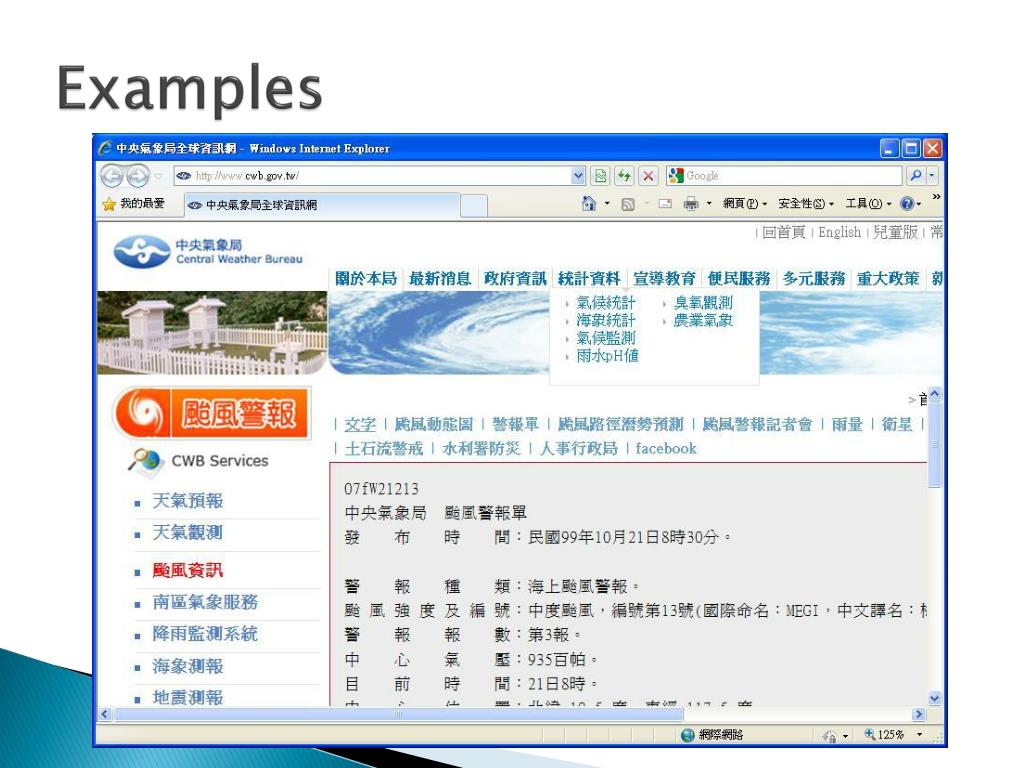Click the globe 網際網路 zone icon in status bar
This screenshot has height=768, width=1024.
(x=687, y=735)
